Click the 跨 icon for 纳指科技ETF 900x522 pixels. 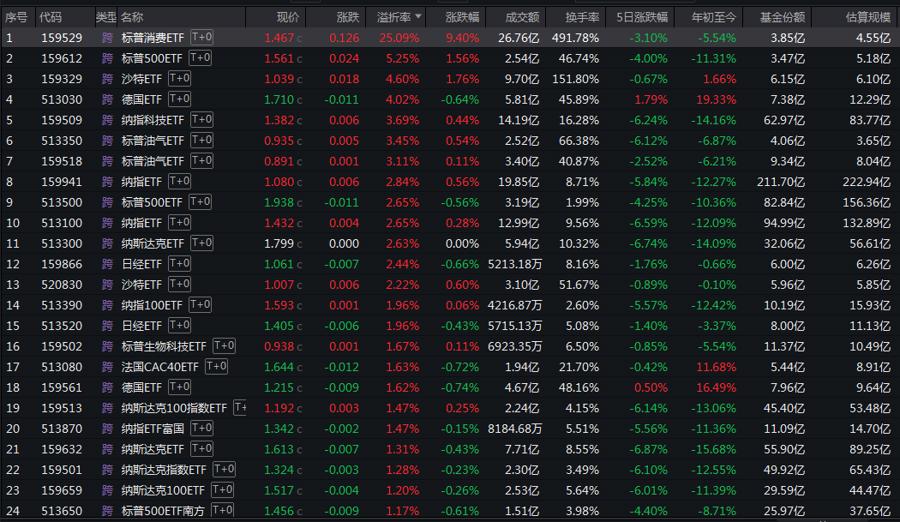pyautogui.click(x=107, y=120)
